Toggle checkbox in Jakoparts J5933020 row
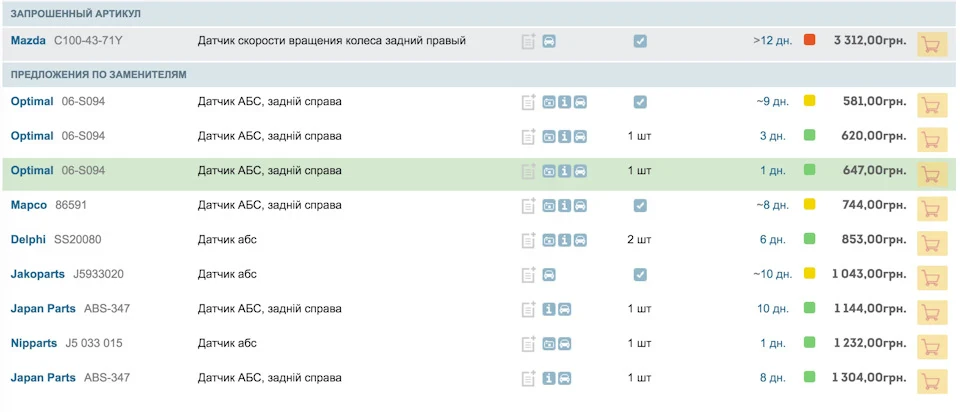The height and width of the screenshot is (412, 960). coord(640,275)
